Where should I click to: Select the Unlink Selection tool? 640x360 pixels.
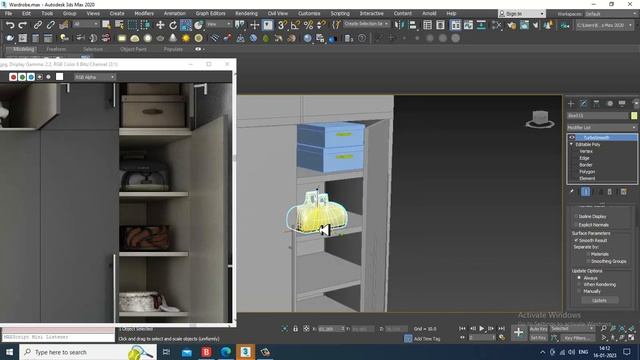50,25
